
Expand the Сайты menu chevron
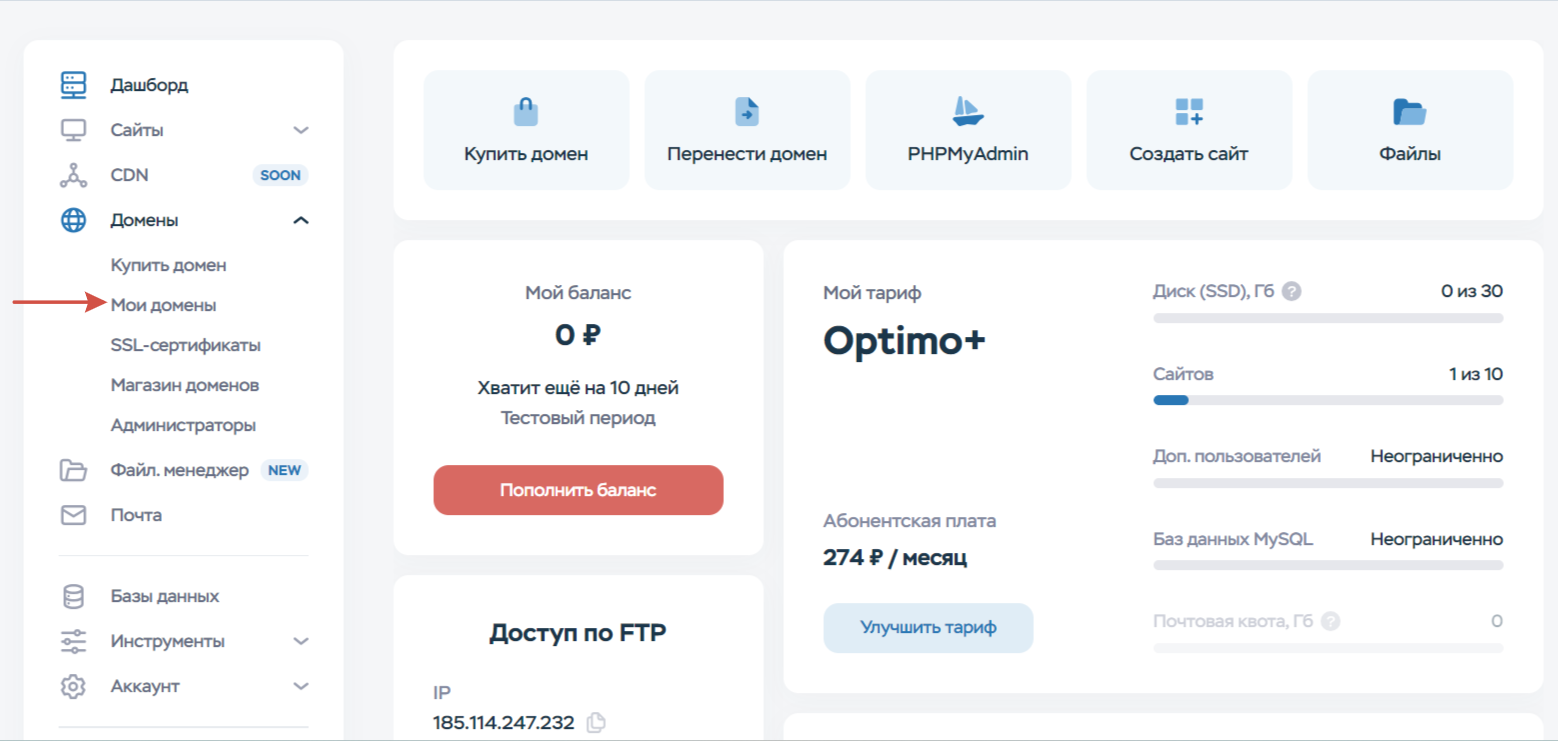point(301,130)
